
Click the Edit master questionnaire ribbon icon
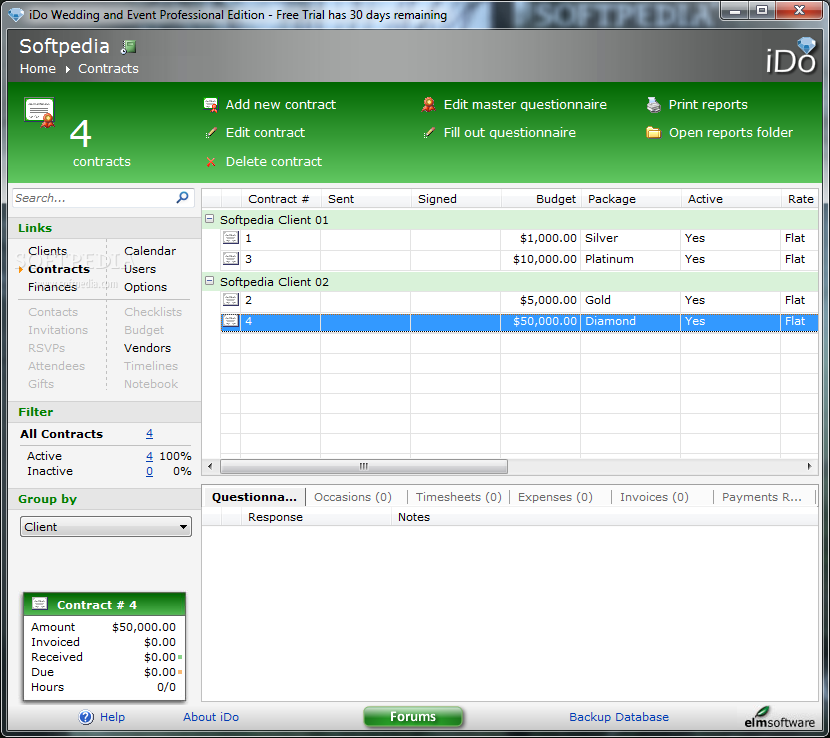428,105
